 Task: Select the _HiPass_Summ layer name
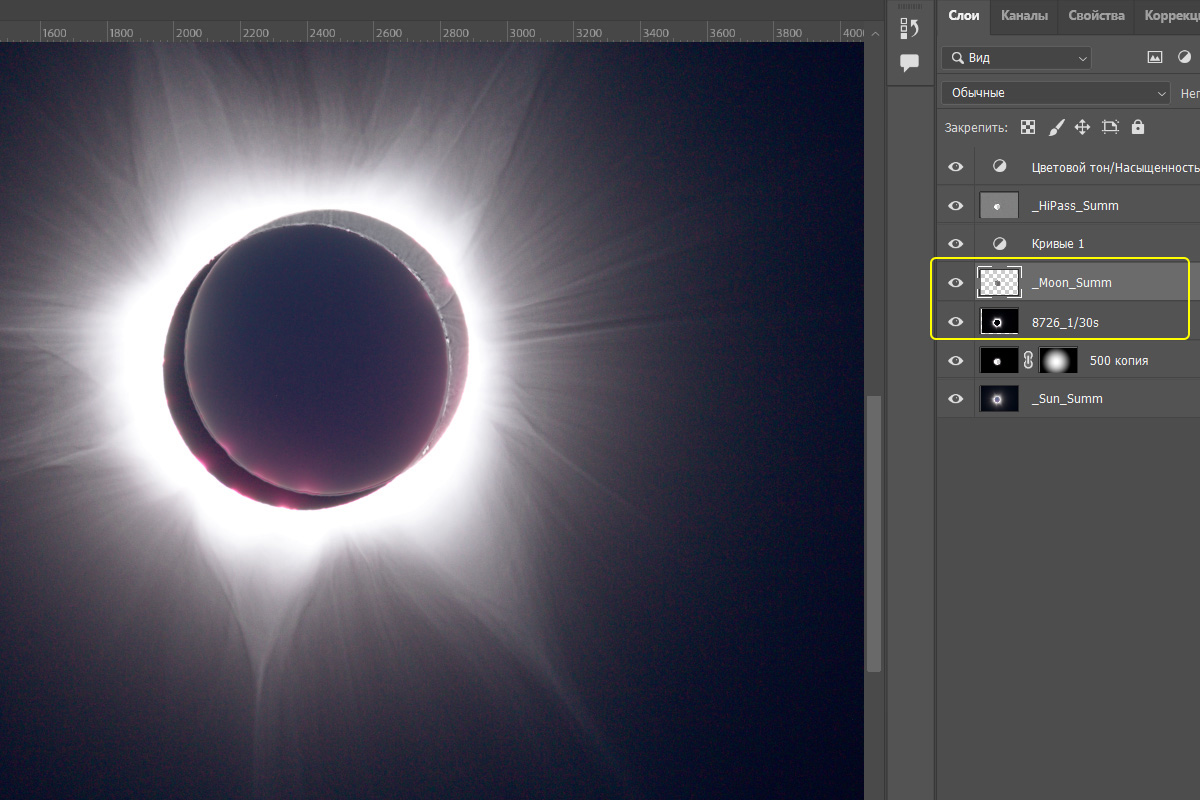1075,206
